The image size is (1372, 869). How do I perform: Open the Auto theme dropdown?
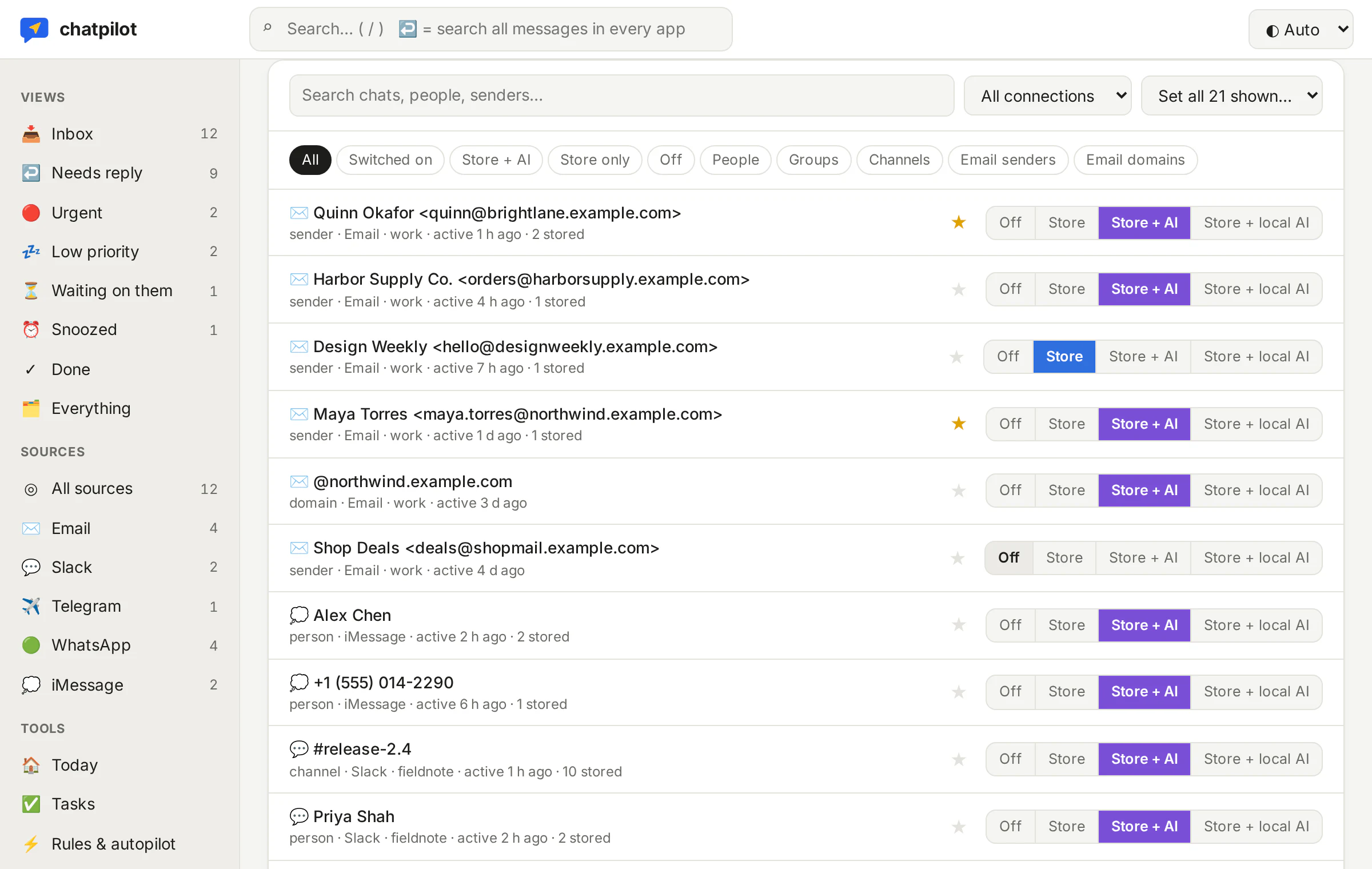click(1301, 30)
